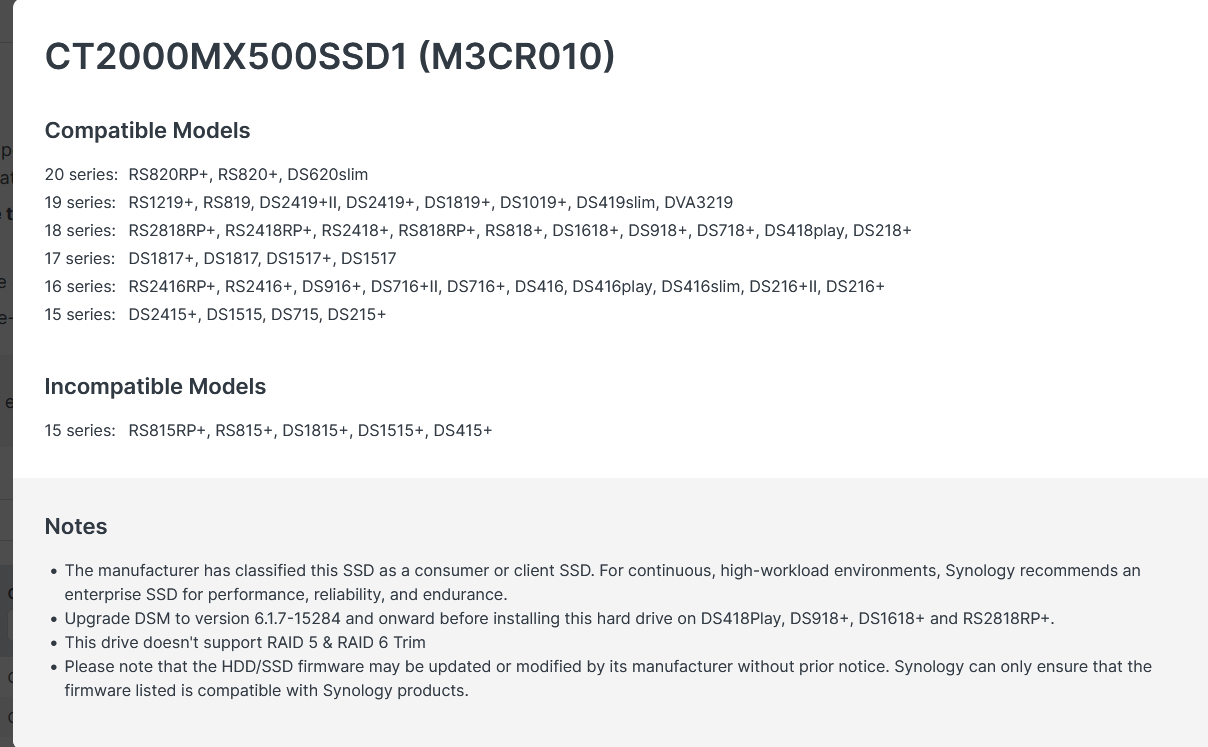Click the CT2000MX500SSD1 (M3CR010) title
The width and height of the screenshot is (1208, 747).
pyautogui.click(x=330, y=56)
